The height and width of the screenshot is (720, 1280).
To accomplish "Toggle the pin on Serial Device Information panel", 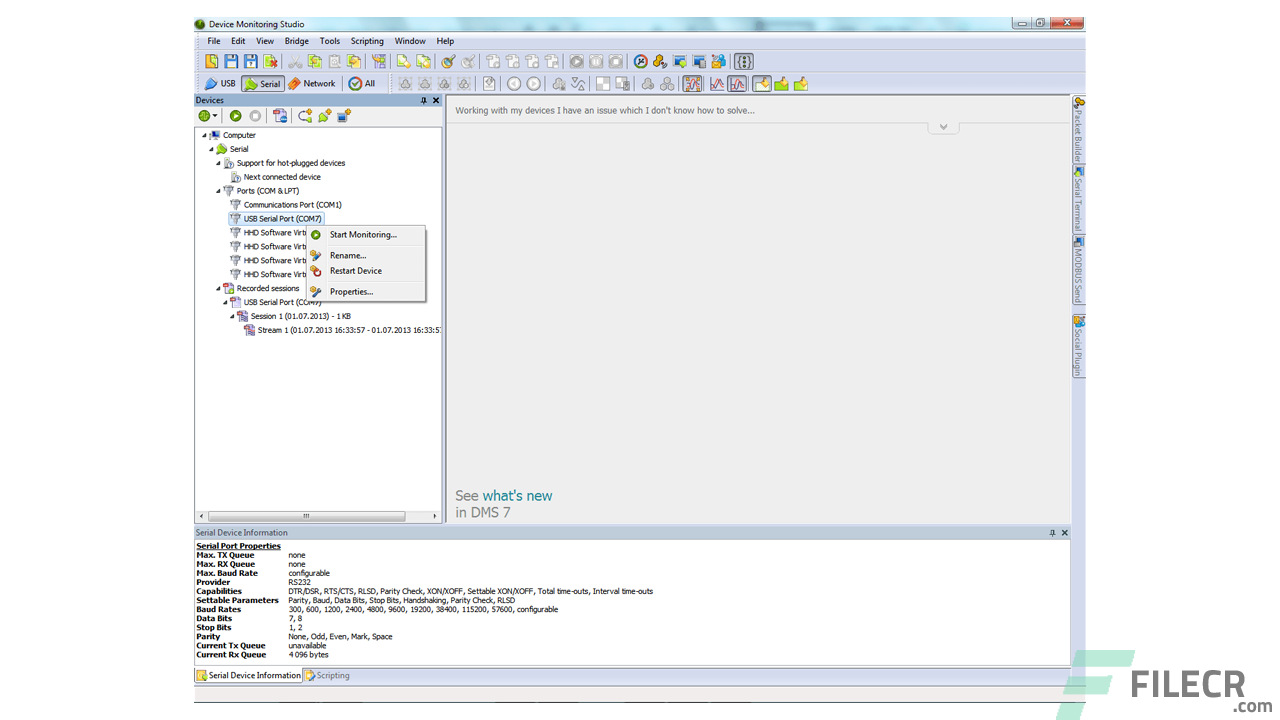I will coord(1052,533).
